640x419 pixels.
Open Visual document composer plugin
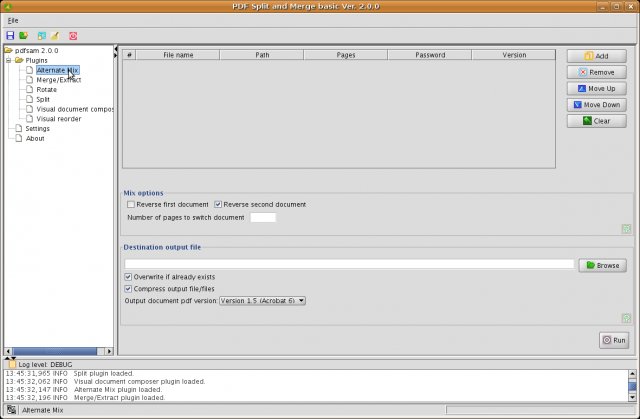tap(75, 109)
